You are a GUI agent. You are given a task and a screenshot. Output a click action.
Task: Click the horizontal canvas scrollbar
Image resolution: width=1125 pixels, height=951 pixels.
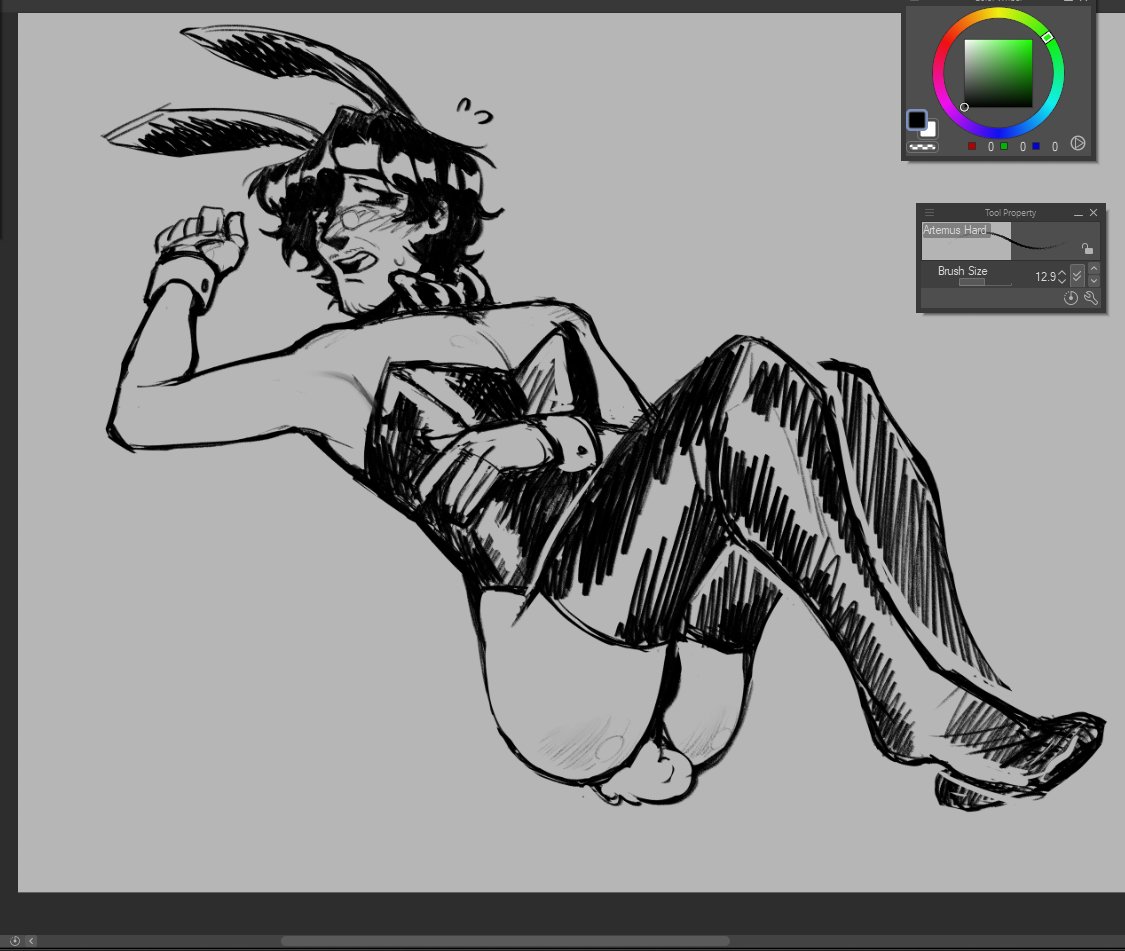(505, 940)
